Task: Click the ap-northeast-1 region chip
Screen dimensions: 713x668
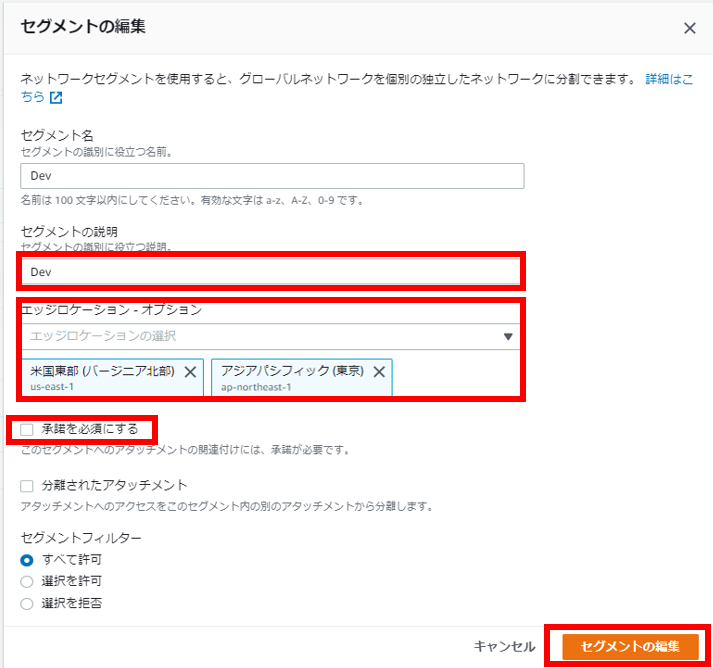Action: pos(301,377)
